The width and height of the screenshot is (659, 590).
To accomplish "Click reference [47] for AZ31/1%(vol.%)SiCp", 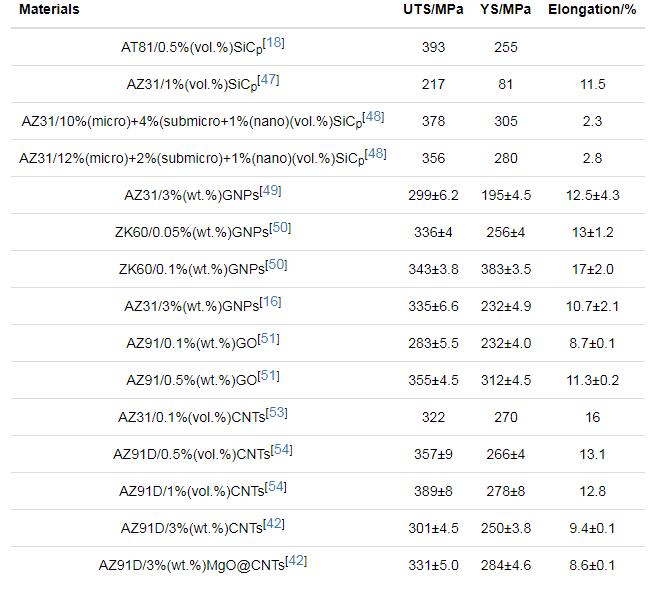I will tap(269, 80).
